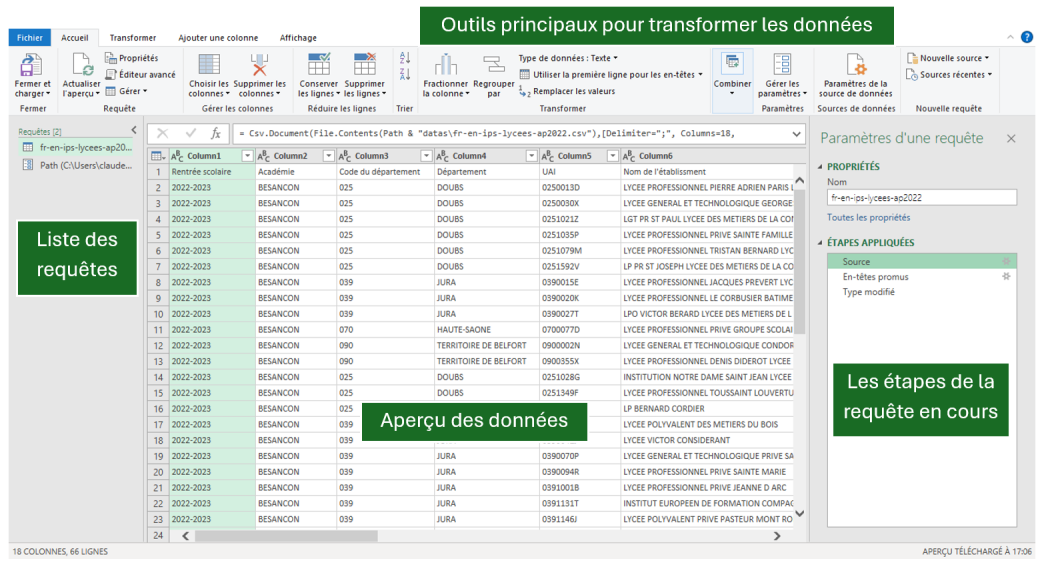Click the horizontal scrollbar right arrow
1042x567 pixels.
[x=777, y=536]
